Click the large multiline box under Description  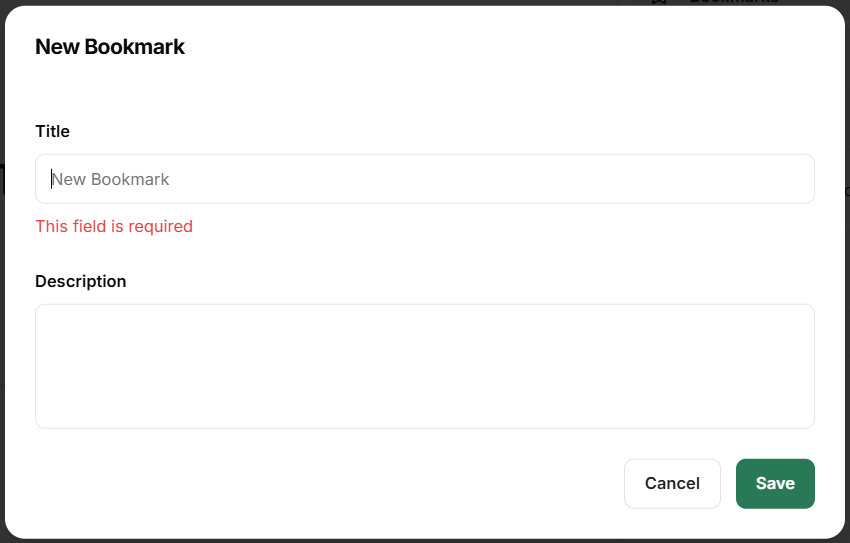pos(424,366)
